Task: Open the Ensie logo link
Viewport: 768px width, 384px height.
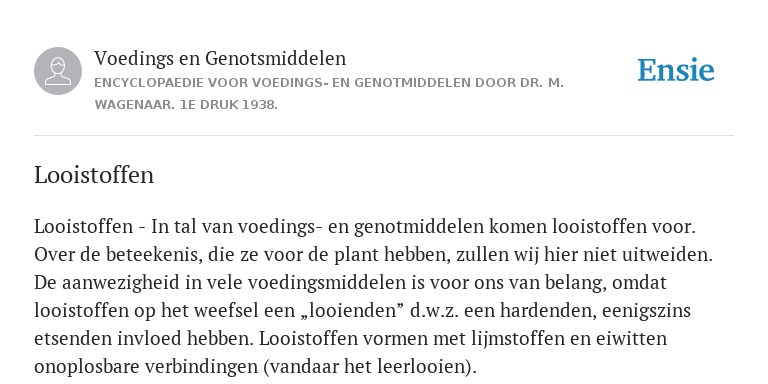Action: point(676,70)
